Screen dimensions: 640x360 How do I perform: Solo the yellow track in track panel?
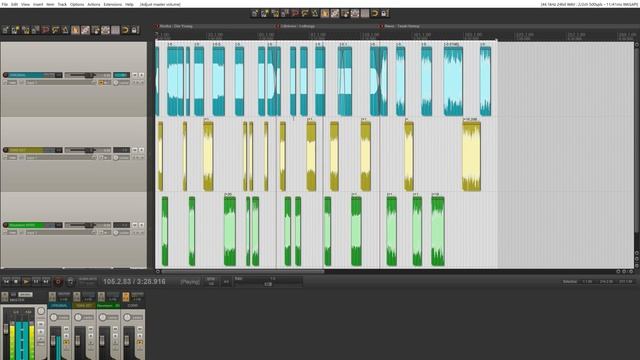click(x=141, y=150)
